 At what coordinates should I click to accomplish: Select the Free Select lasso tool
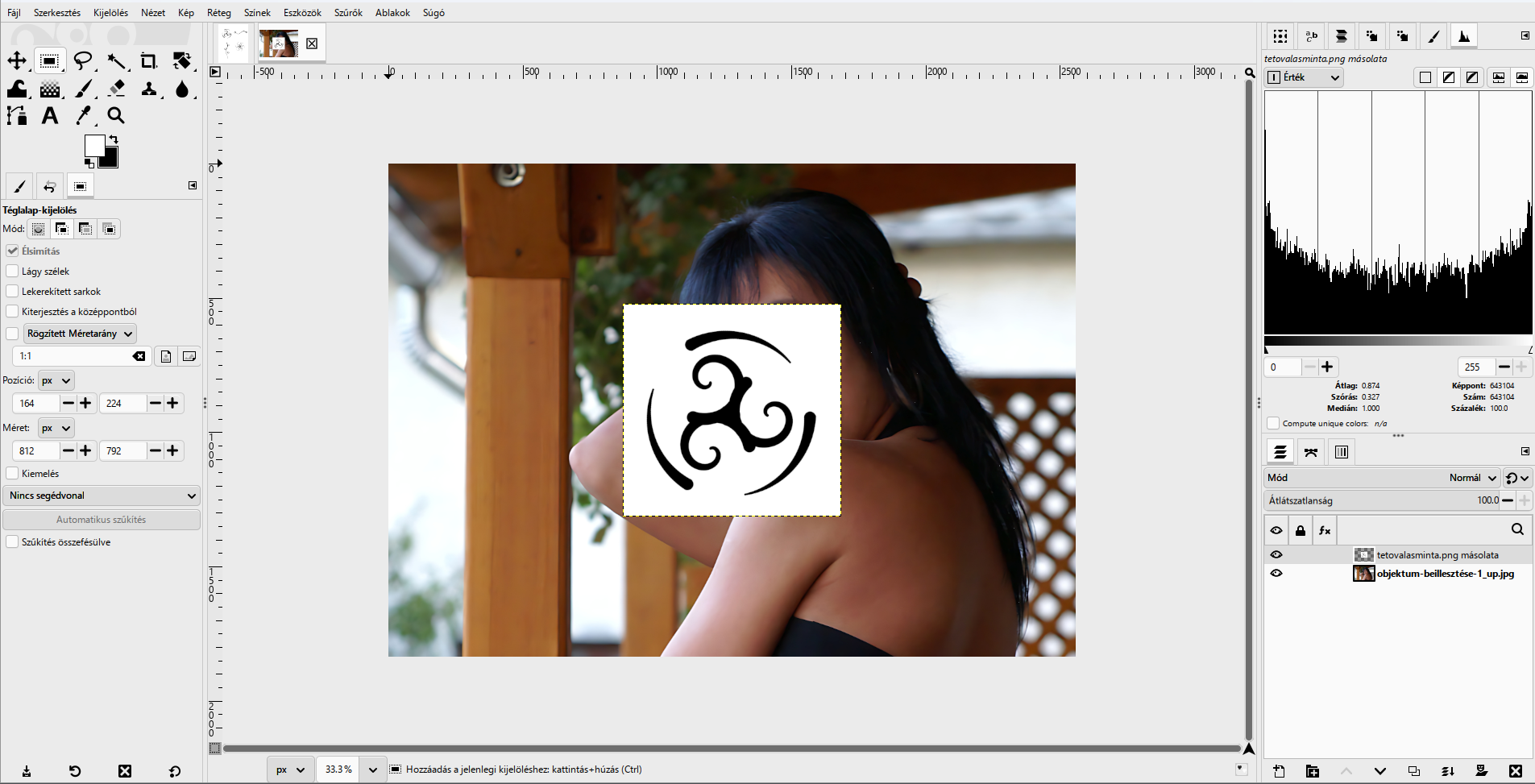tap(83, 61)
